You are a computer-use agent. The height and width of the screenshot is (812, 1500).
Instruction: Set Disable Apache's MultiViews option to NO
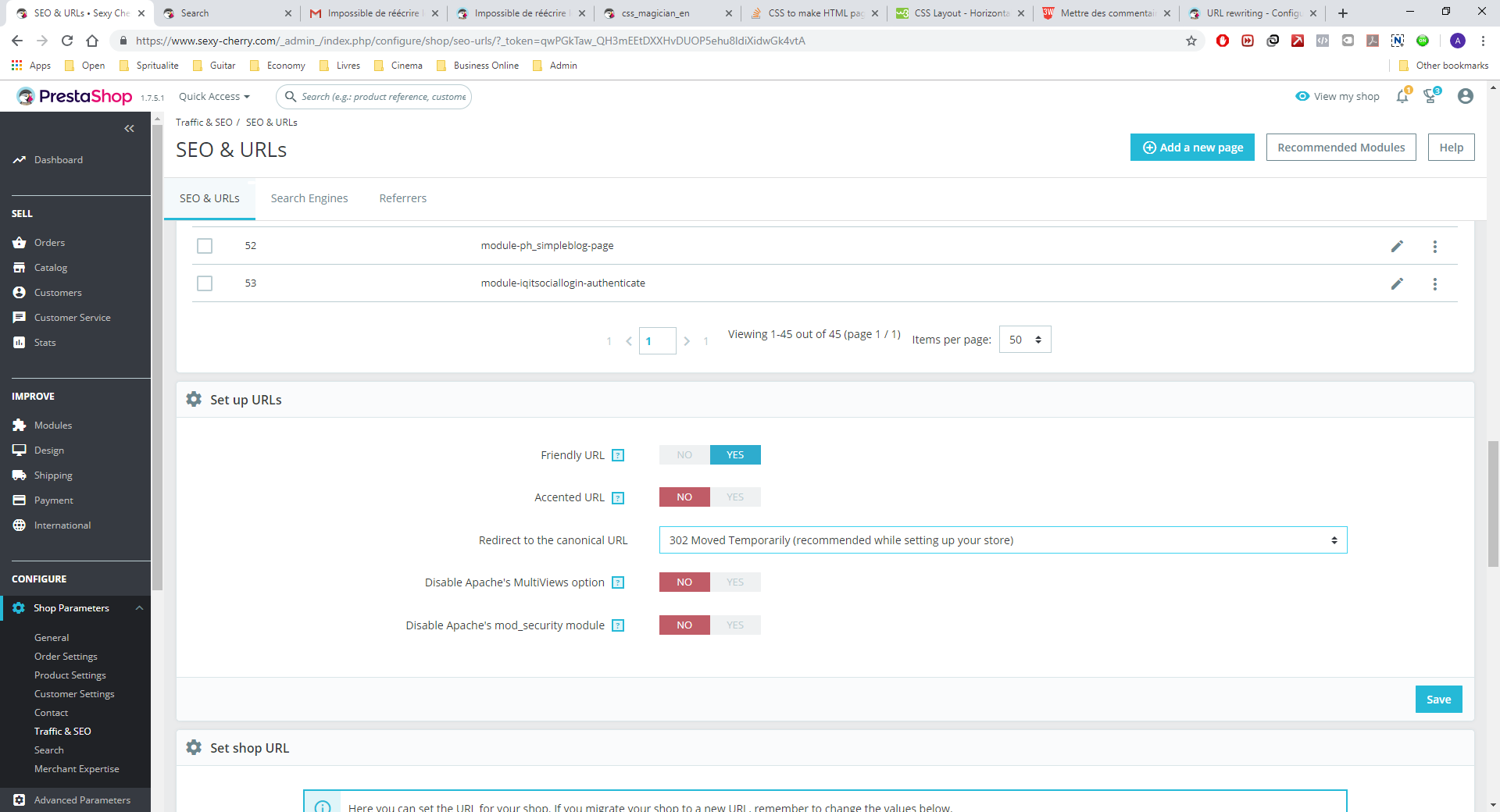684,582
